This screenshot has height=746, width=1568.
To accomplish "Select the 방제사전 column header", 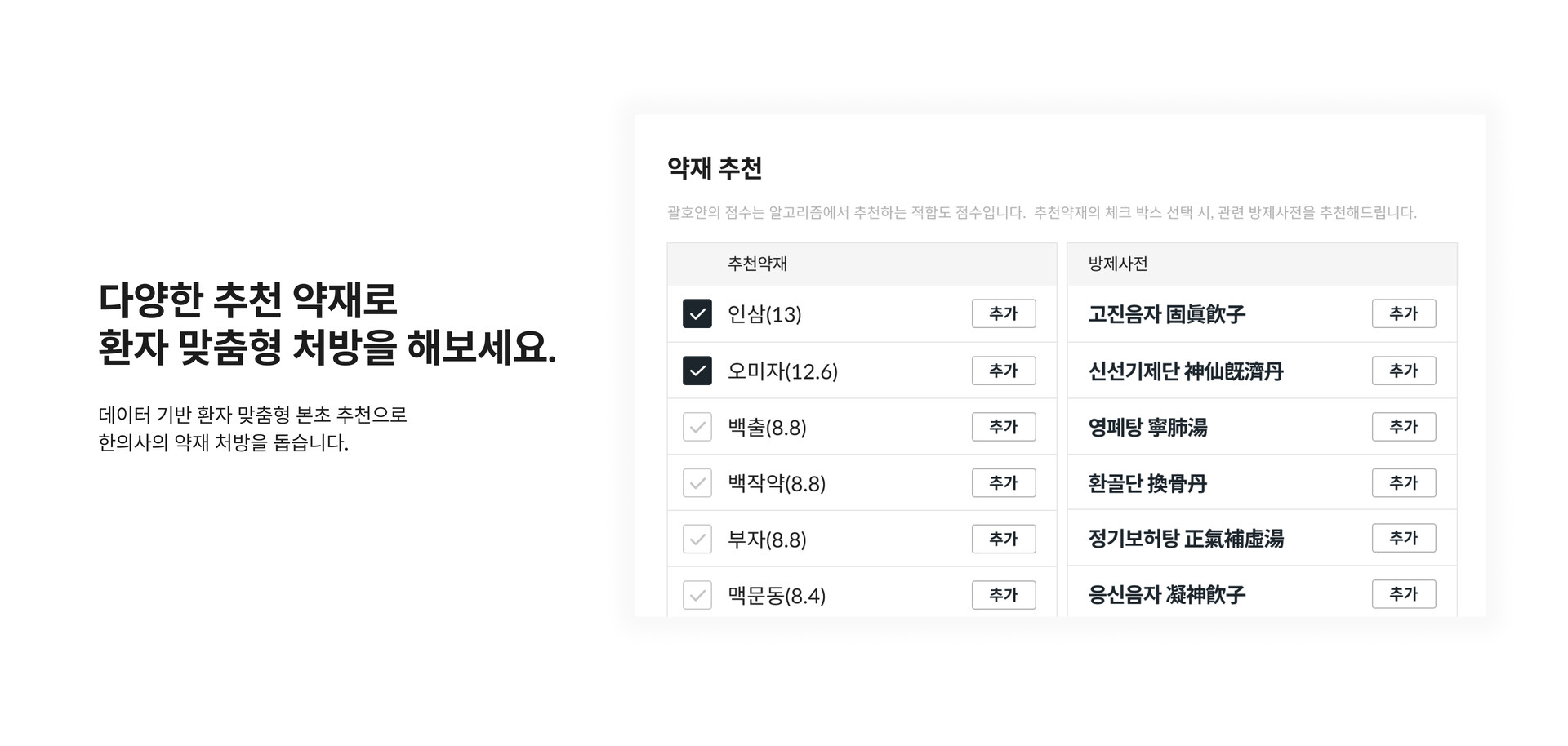I will point(1118,264).
